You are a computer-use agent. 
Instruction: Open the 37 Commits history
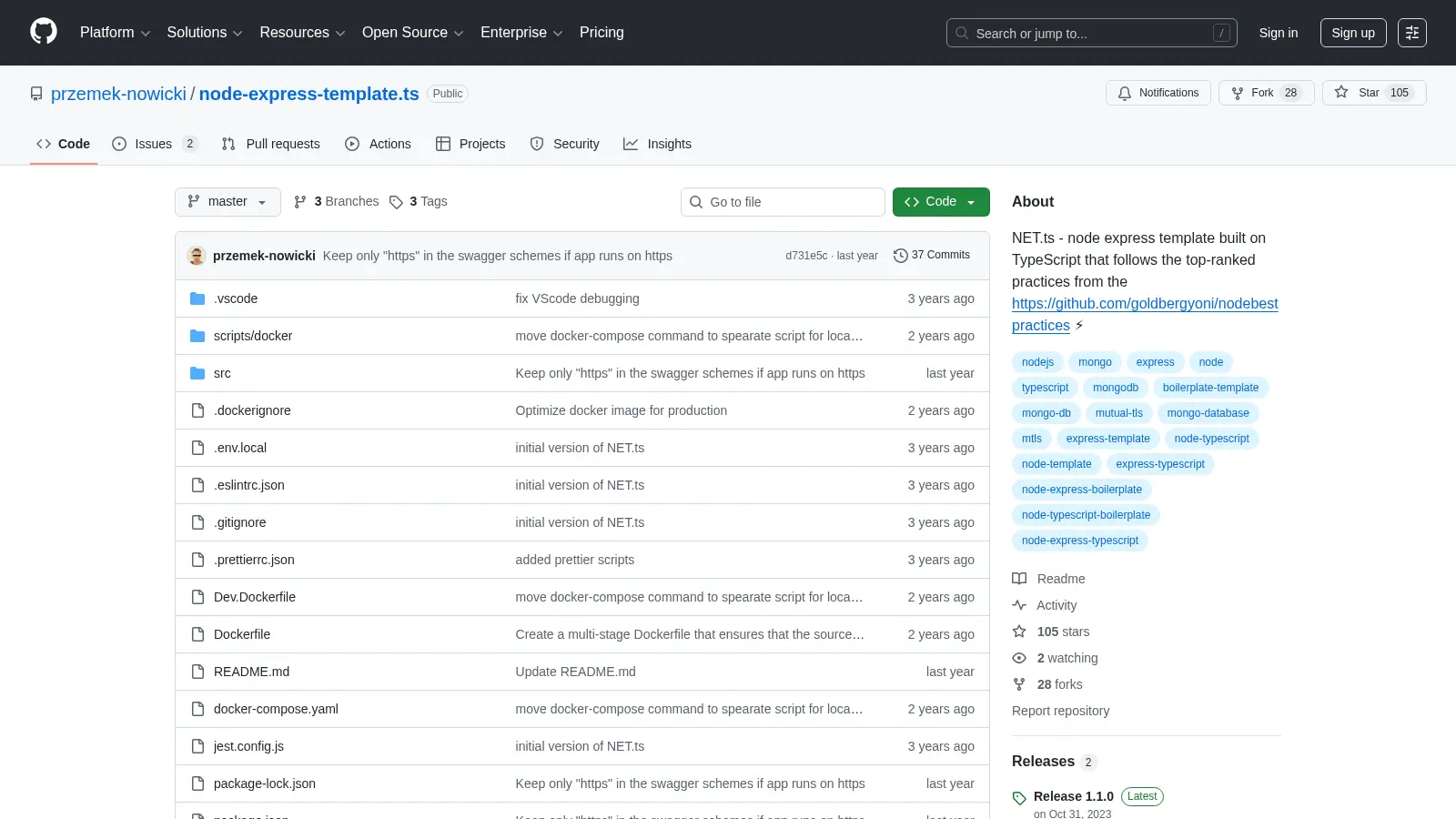[x=932, y=256]
